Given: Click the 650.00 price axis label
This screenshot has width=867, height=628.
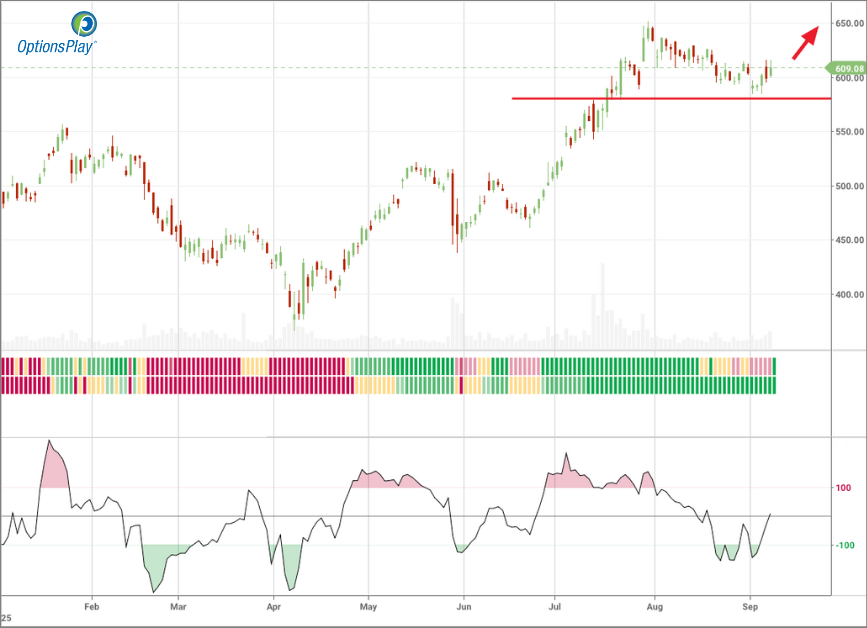Looking at the screenshot, I should (849, 23).
